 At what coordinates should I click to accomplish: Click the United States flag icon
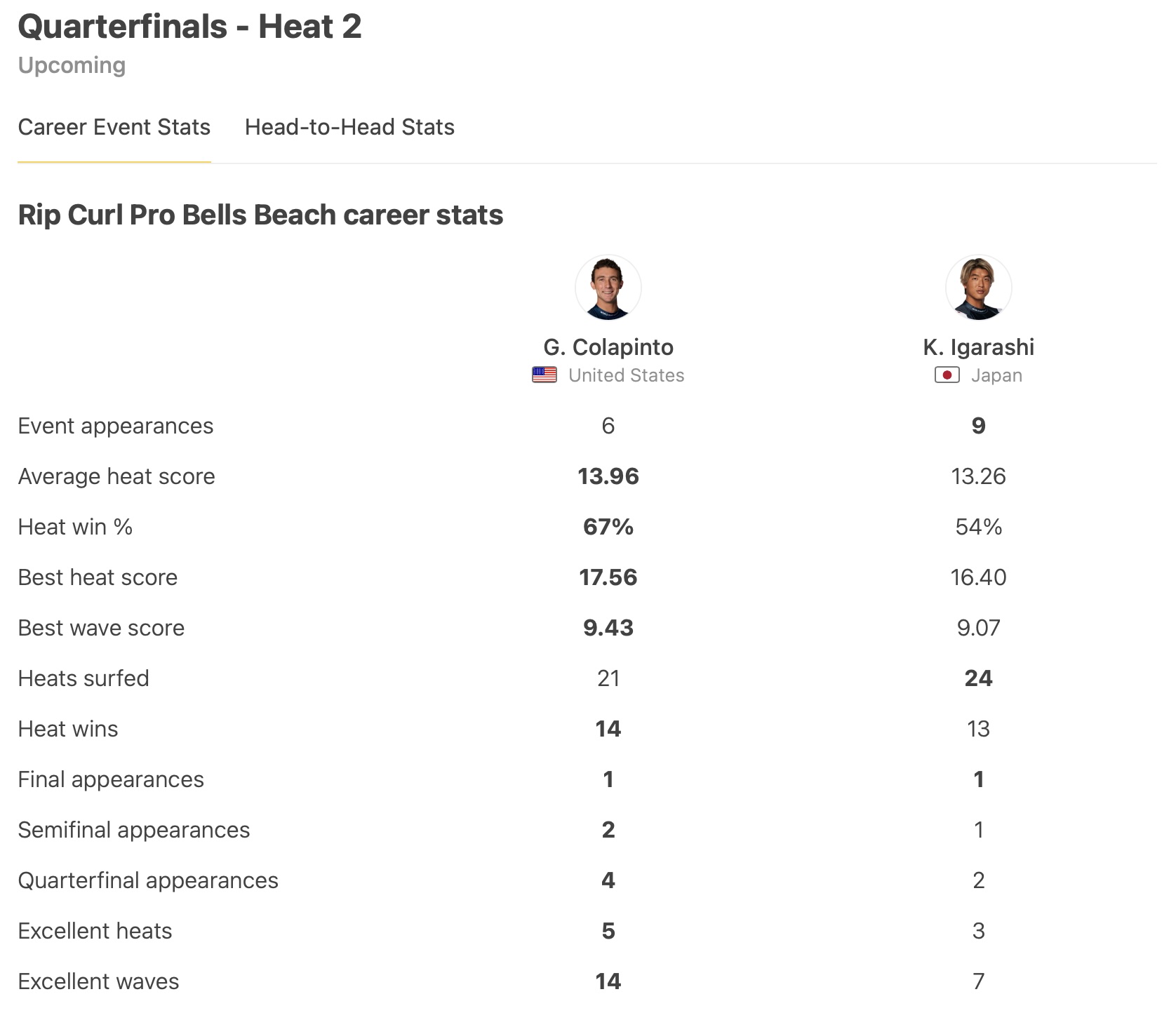click(x=544, y=375)
